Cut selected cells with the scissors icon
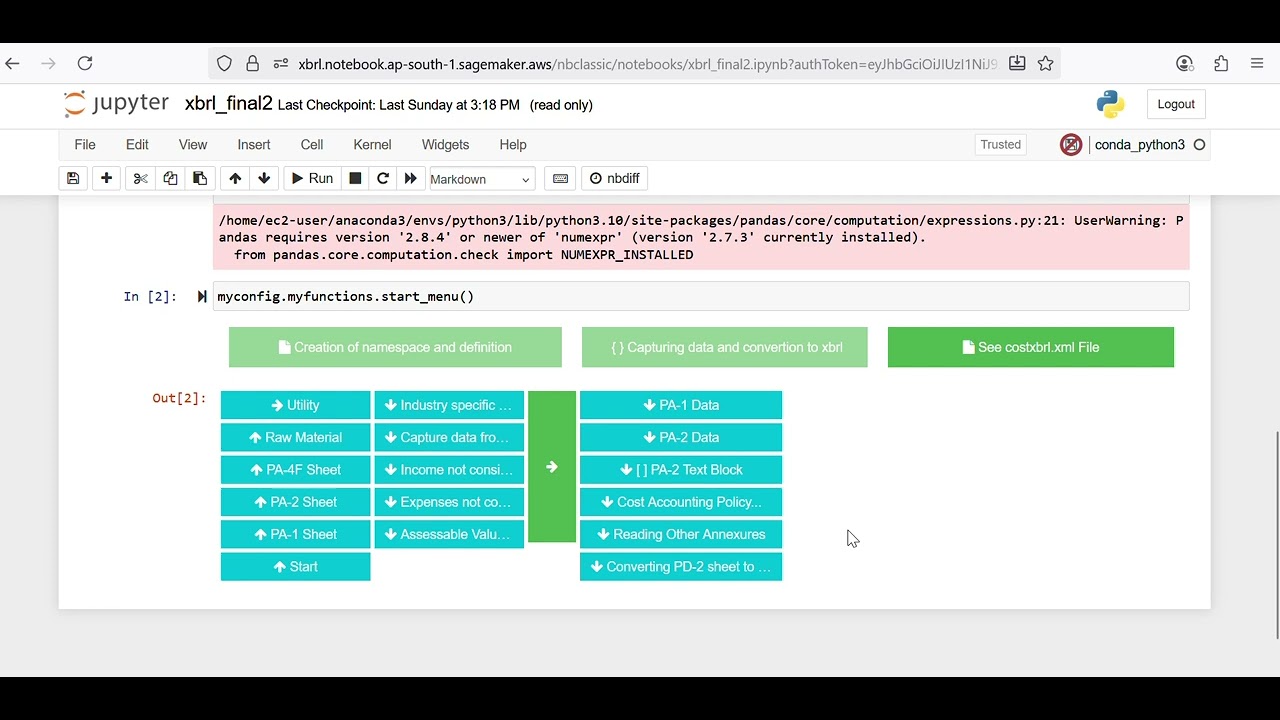Screen dimensions: 1280x720 point(140,179)
